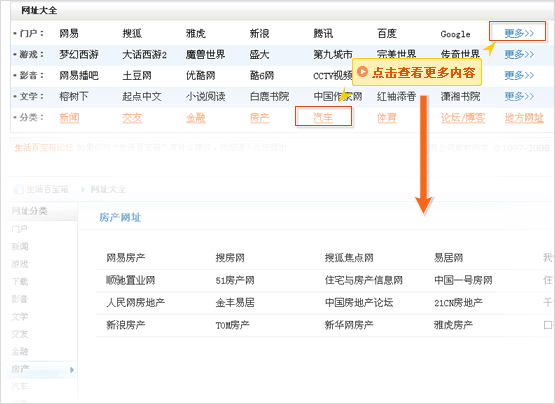Open 搜狐焦点网 in the list

[349, 257]
